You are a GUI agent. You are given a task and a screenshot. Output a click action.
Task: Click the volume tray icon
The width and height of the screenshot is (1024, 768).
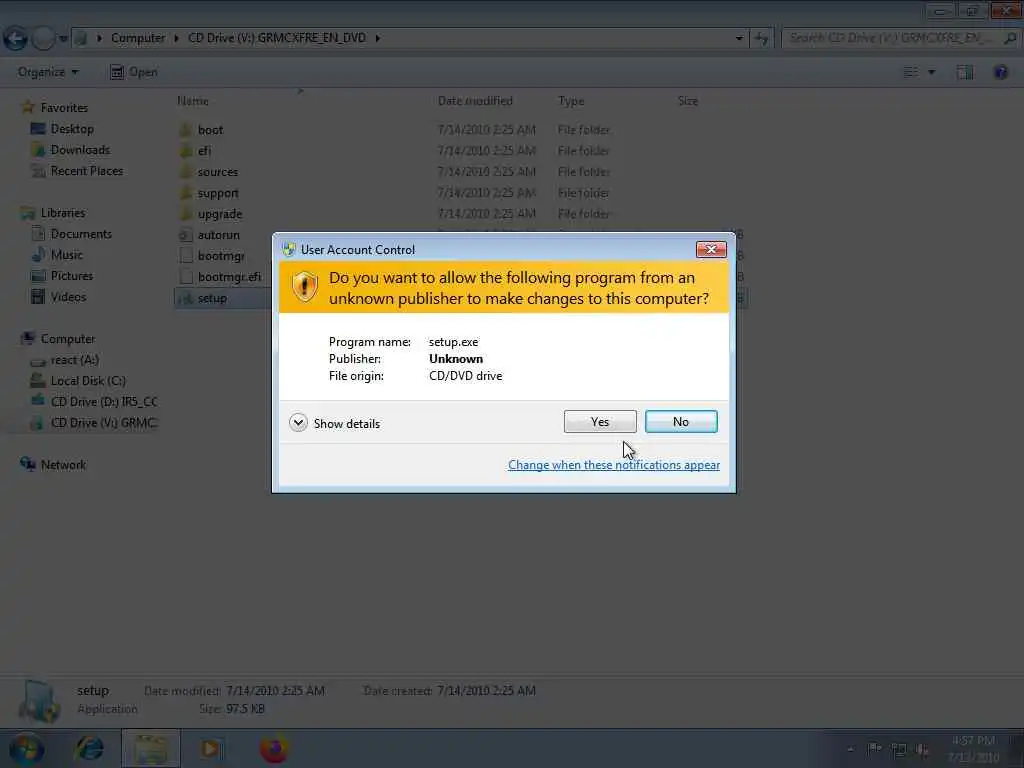(922, 750)
